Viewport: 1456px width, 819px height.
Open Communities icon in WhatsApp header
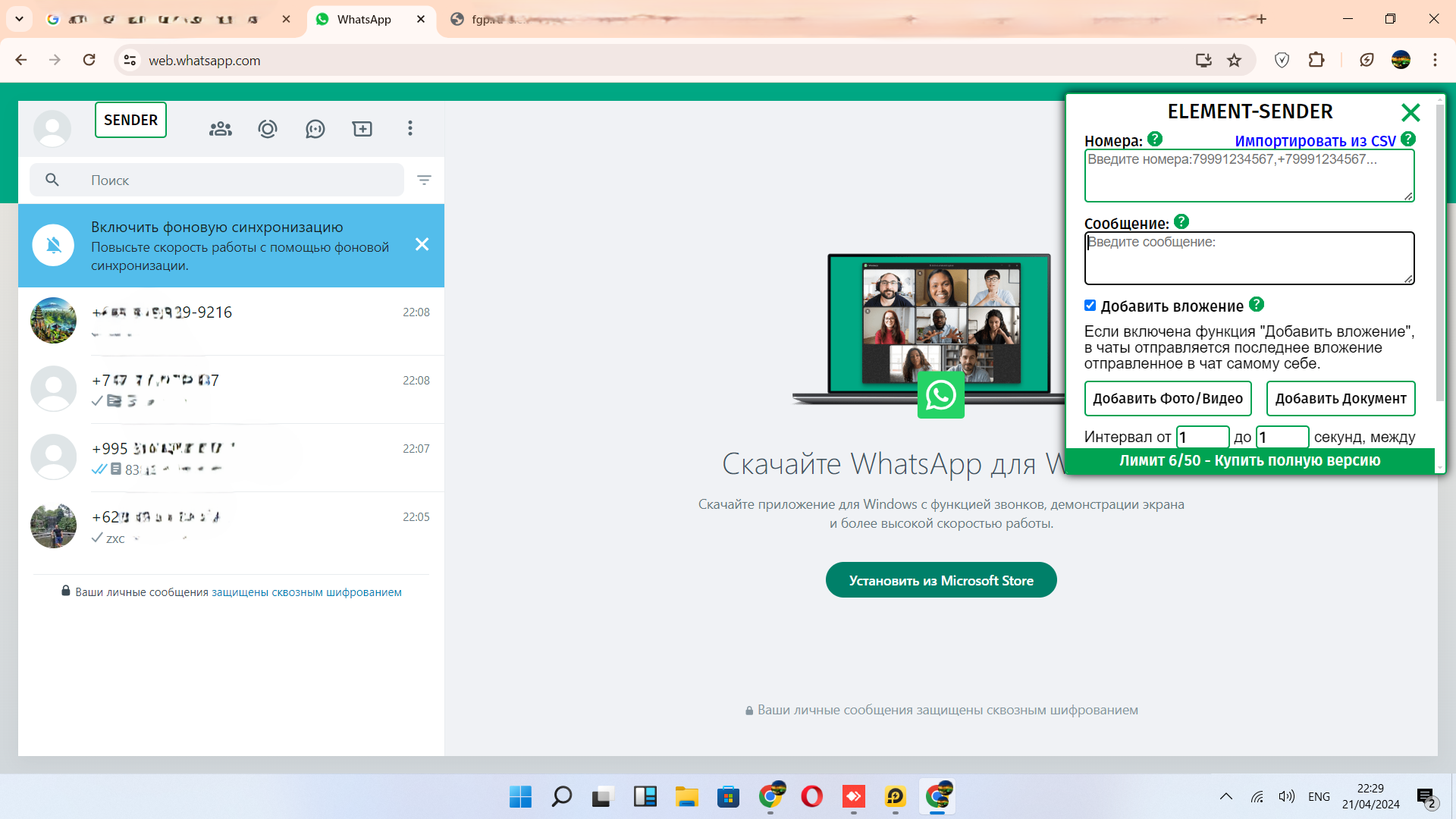coord(221,129)
